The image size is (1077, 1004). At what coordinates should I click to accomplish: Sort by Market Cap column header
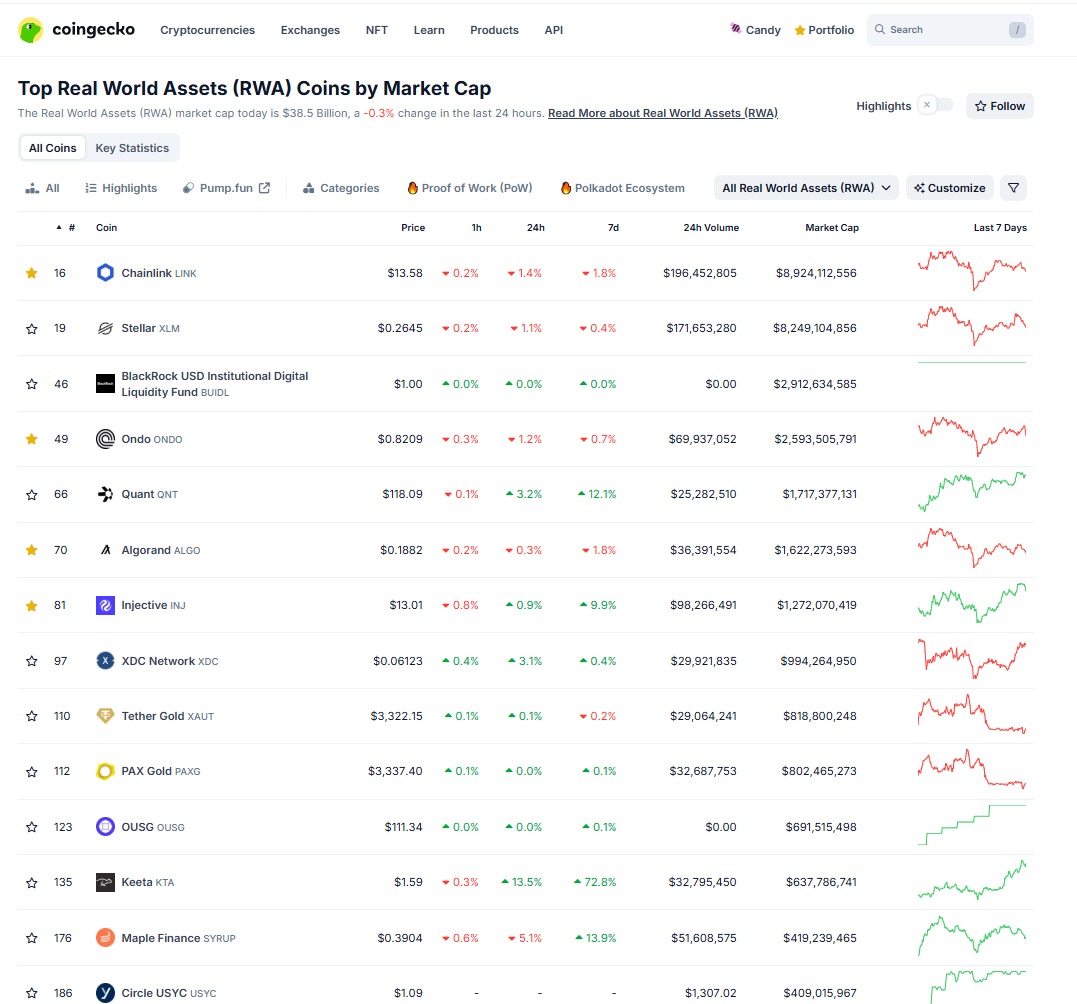click(x=832, y=227)
